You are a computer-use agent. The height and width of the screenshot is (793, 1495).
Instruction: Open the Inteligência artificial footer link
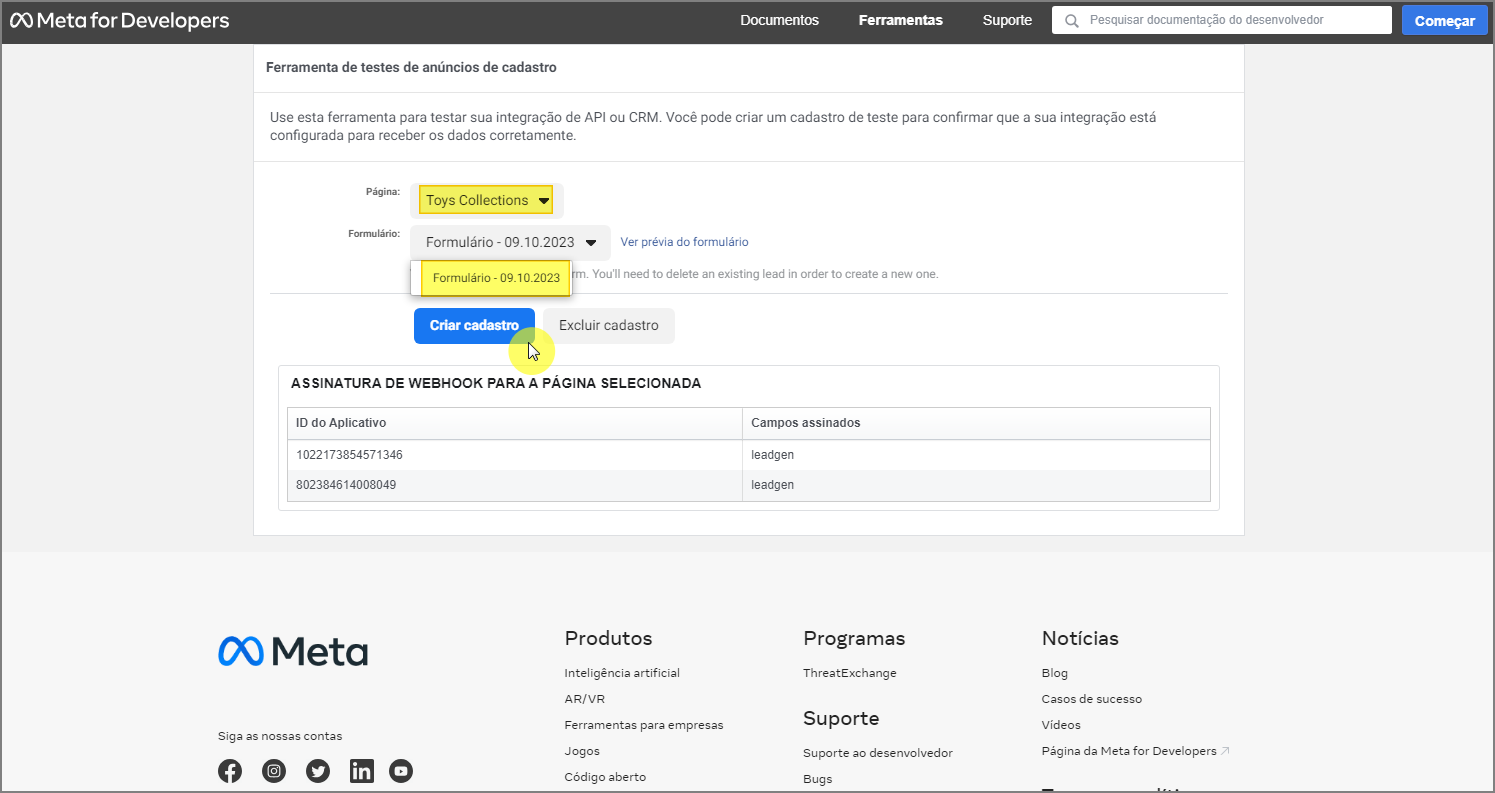point(622,673)
